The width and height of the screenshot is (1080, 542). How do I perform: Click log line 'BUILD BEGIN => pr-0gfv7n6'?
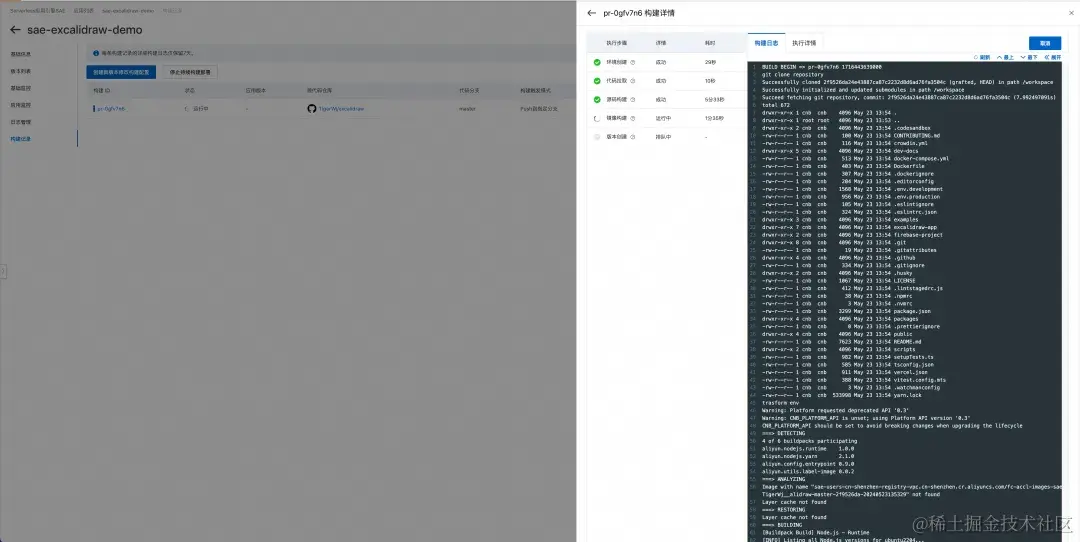pyautogui.click(x=822, y=67)
